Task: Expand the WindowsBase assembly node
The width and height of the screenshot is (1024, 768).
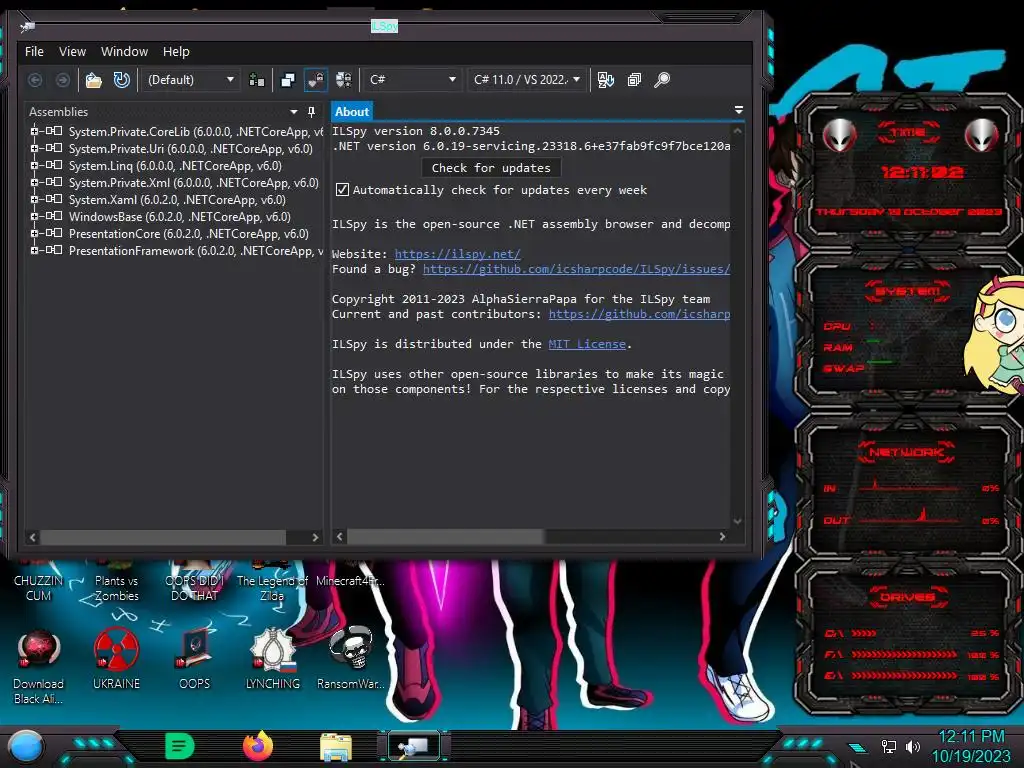Action: [35, 216]
